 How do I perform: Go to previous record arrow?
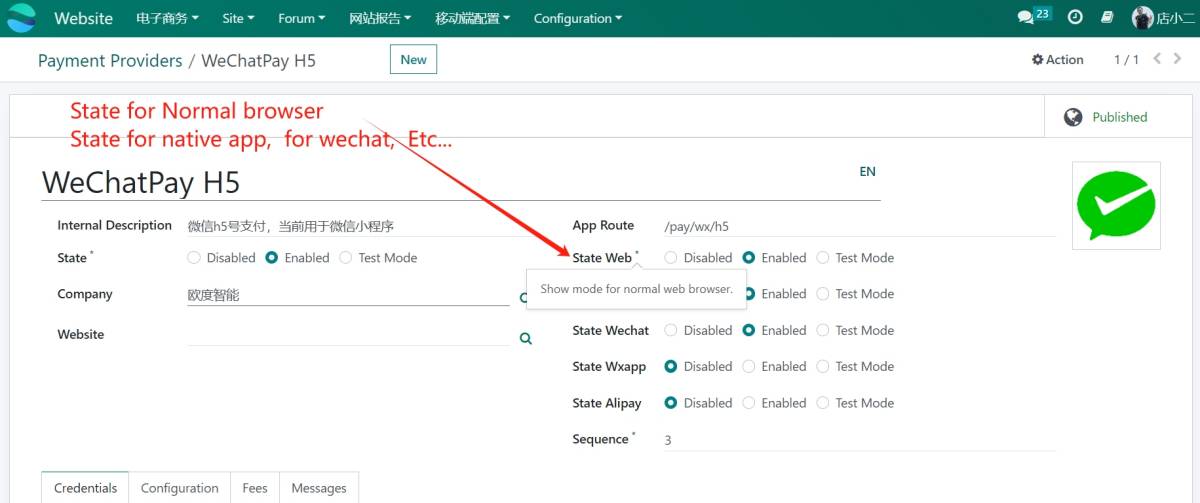pos(1158,59)
